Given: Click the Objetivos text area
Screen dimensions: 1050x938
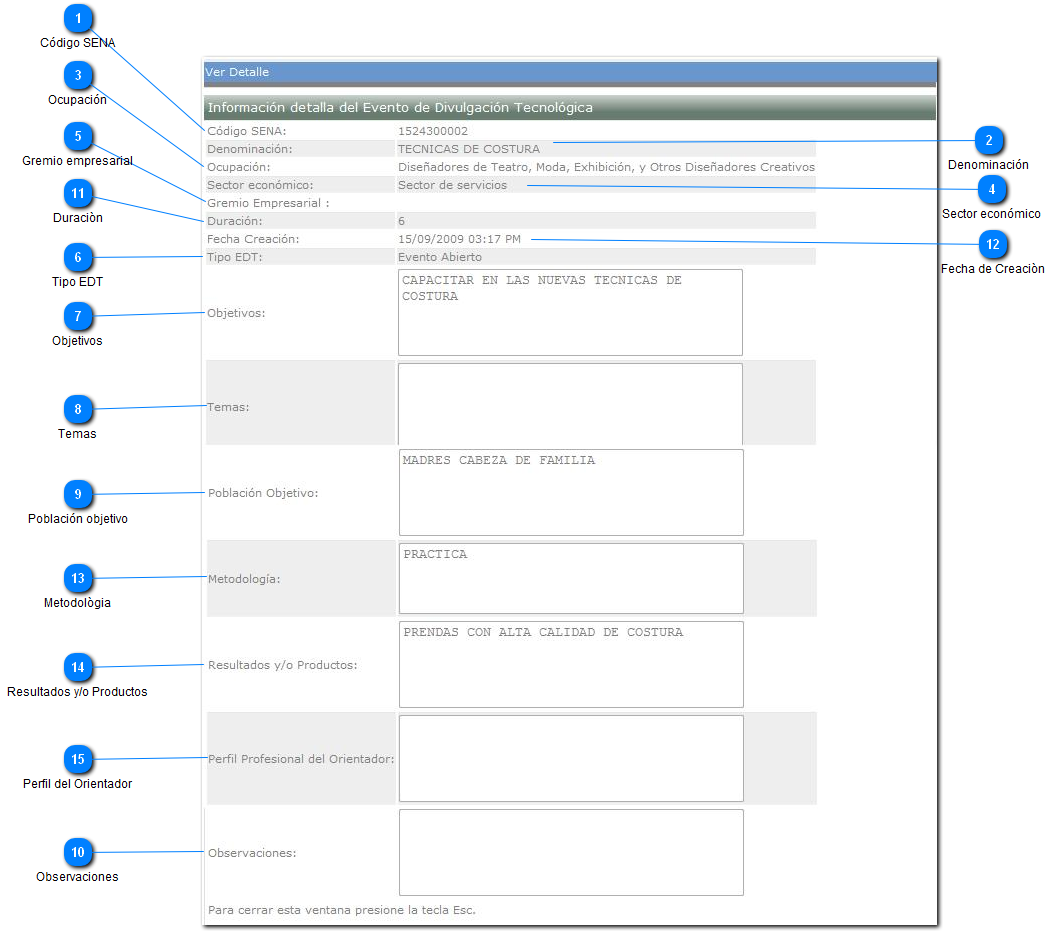Looking at the screenshot, I should tap(570, 312).
